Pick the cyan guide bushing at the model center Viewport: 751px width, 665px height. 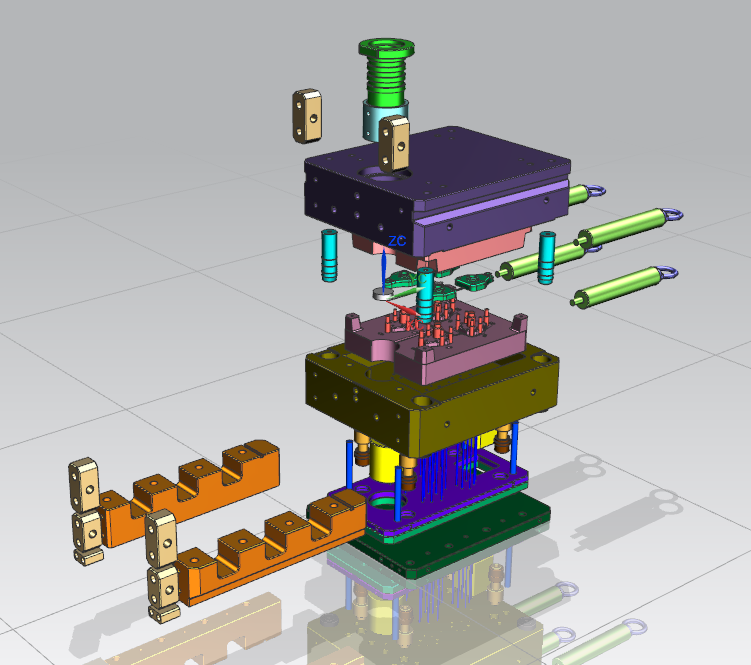(425, 296)
